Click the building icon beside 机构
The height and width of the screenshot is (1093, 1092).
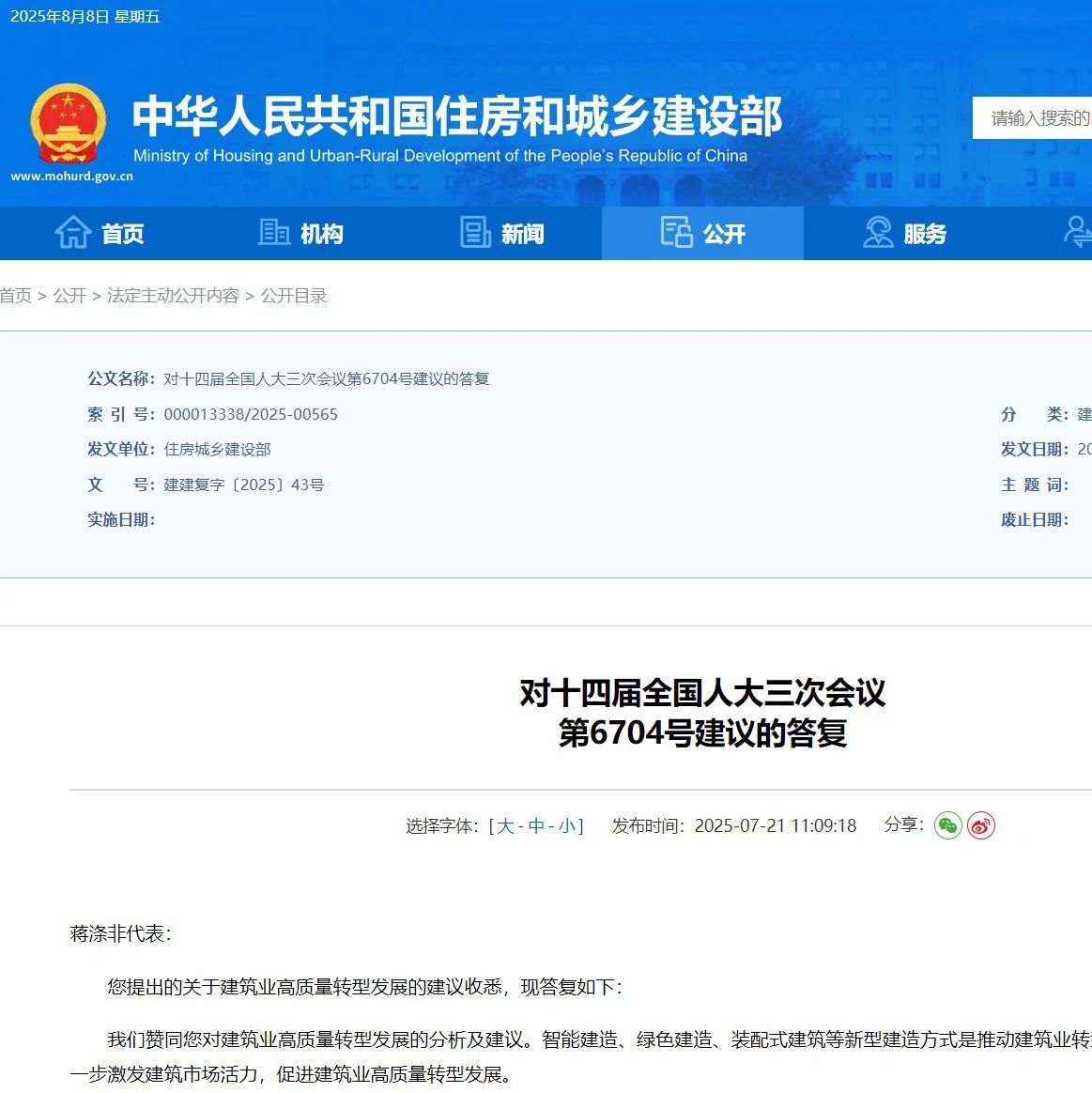pos(274,232)
